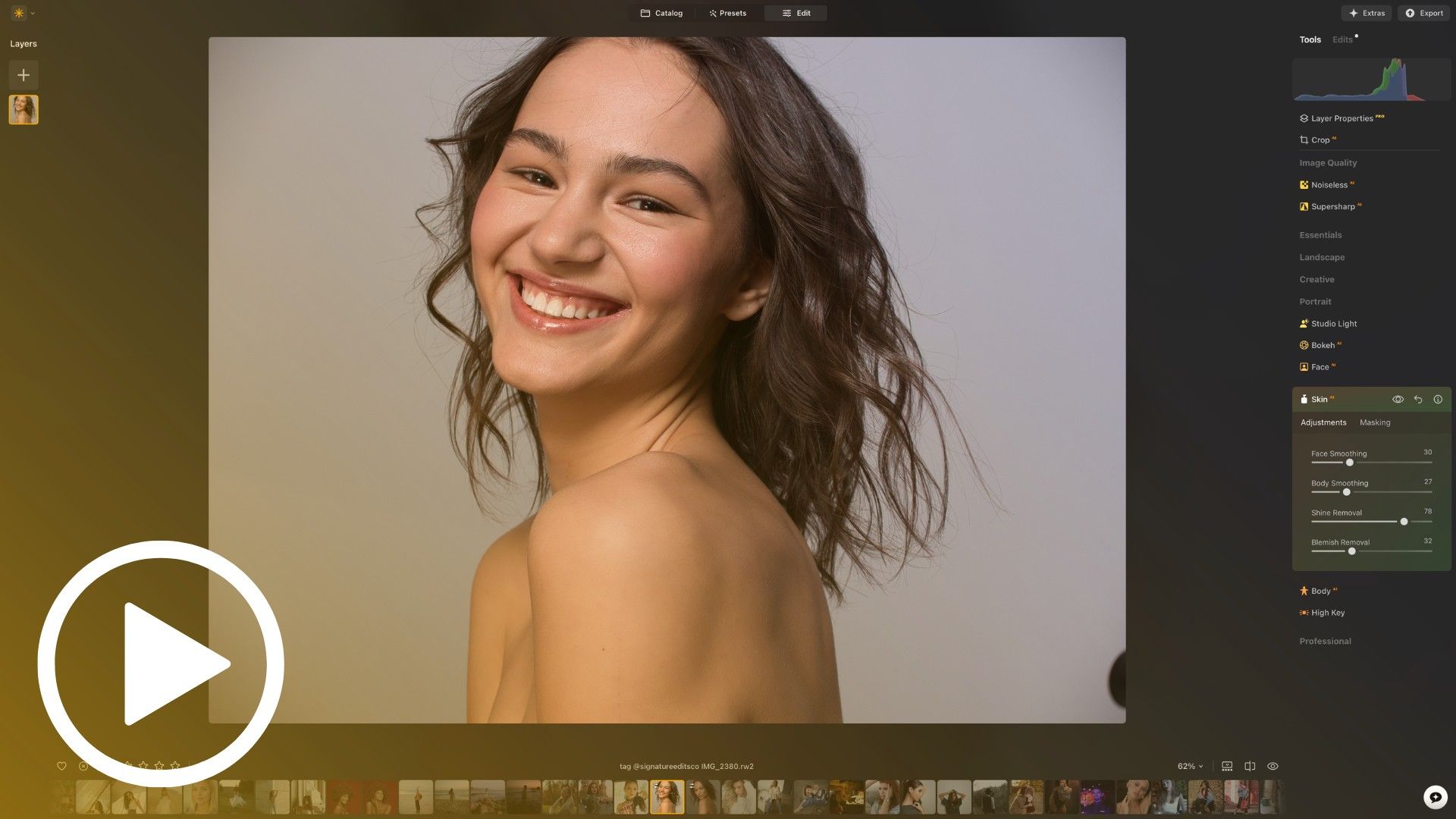The image size is (1456, 819).
Task: Open the Extras menu button
Action: [1367, 13]
